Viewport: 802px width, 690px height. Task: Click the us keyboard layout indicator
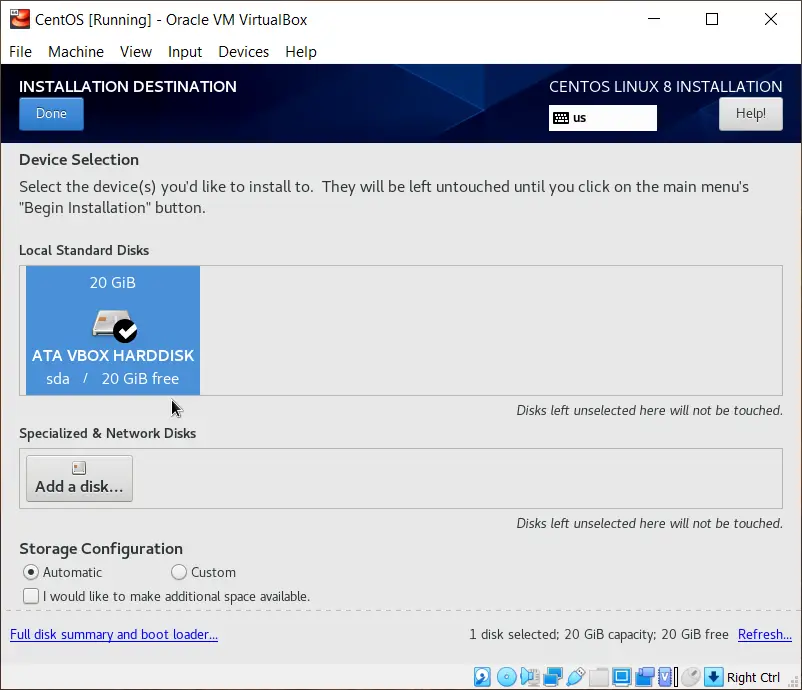603,118
